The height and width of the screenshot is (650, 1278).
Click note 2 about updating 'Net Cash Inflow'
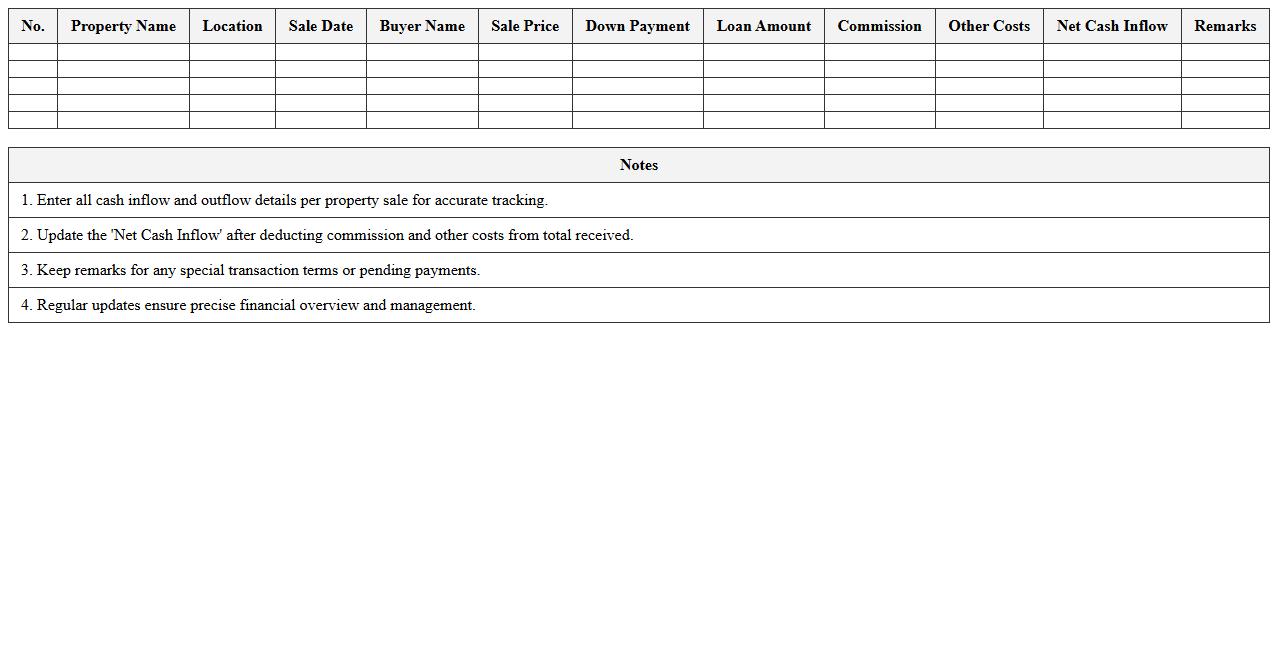click(327, 235)
